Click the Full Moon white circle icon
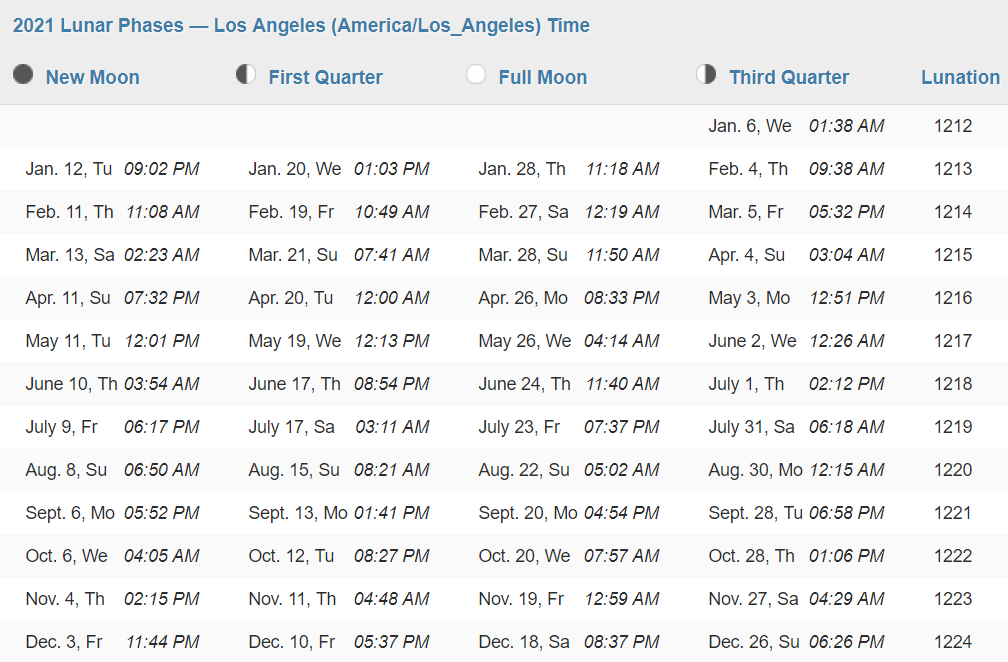The width and height of the screenshot is (1008, 662). (x=476, y=74)
